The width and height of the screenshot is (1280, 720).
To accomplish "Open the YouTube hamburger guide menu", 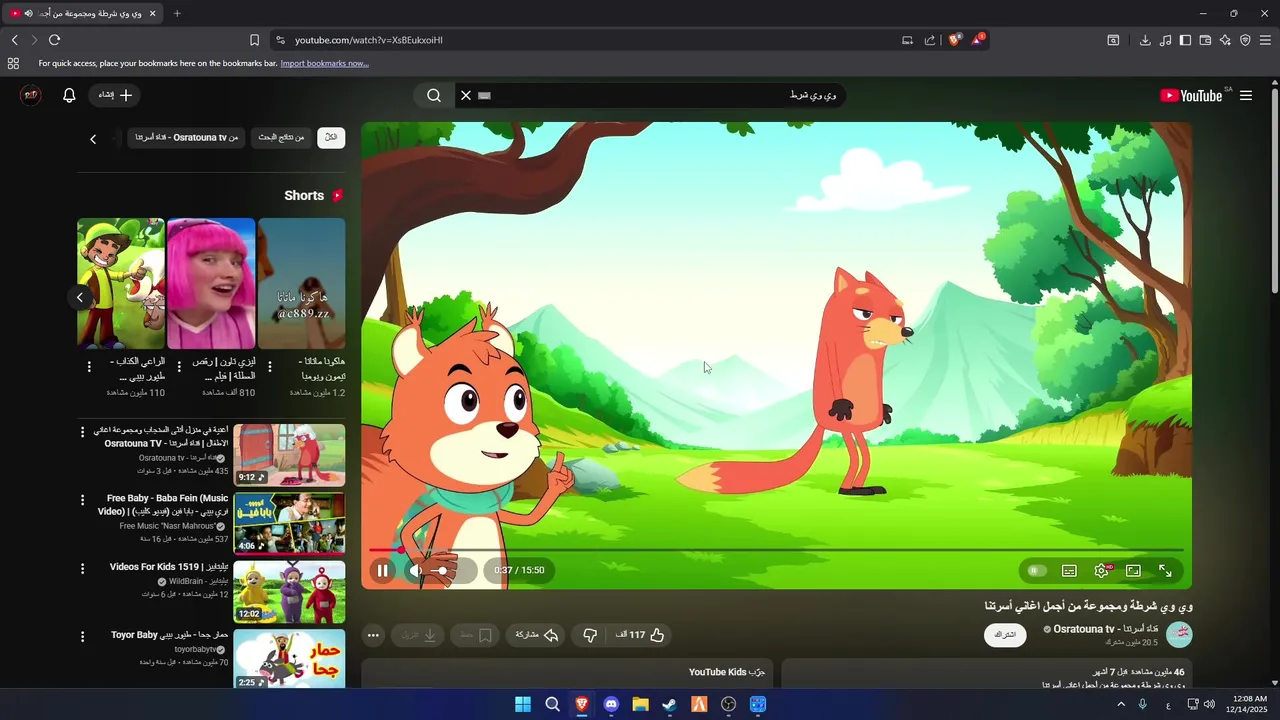I will coord(1246,95).
